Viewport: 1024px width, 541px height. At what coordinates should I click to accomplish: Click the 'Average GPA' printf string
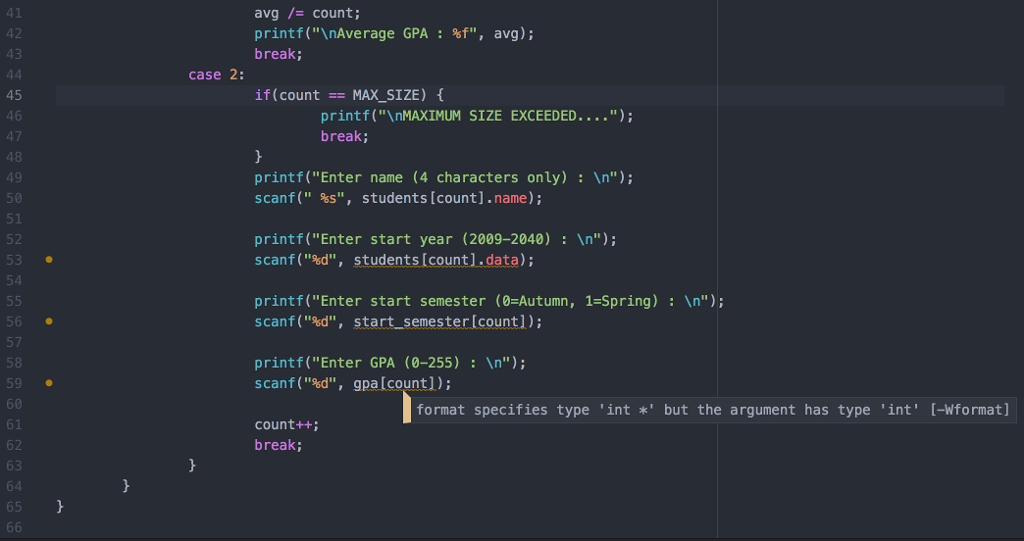[394, 33]
